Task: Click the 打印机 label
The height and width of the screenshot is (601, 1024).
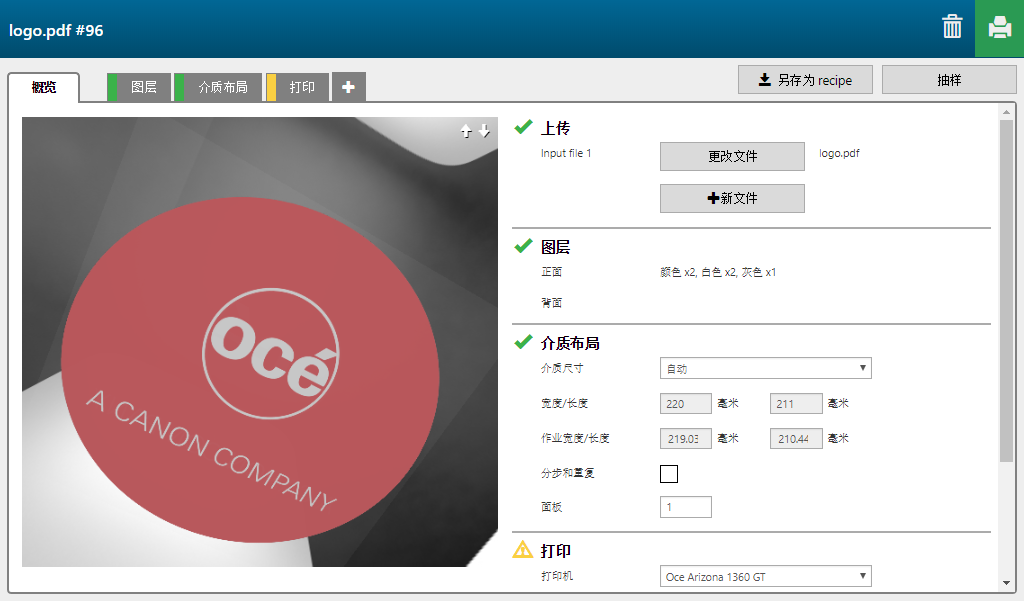Action: (556, 576)
